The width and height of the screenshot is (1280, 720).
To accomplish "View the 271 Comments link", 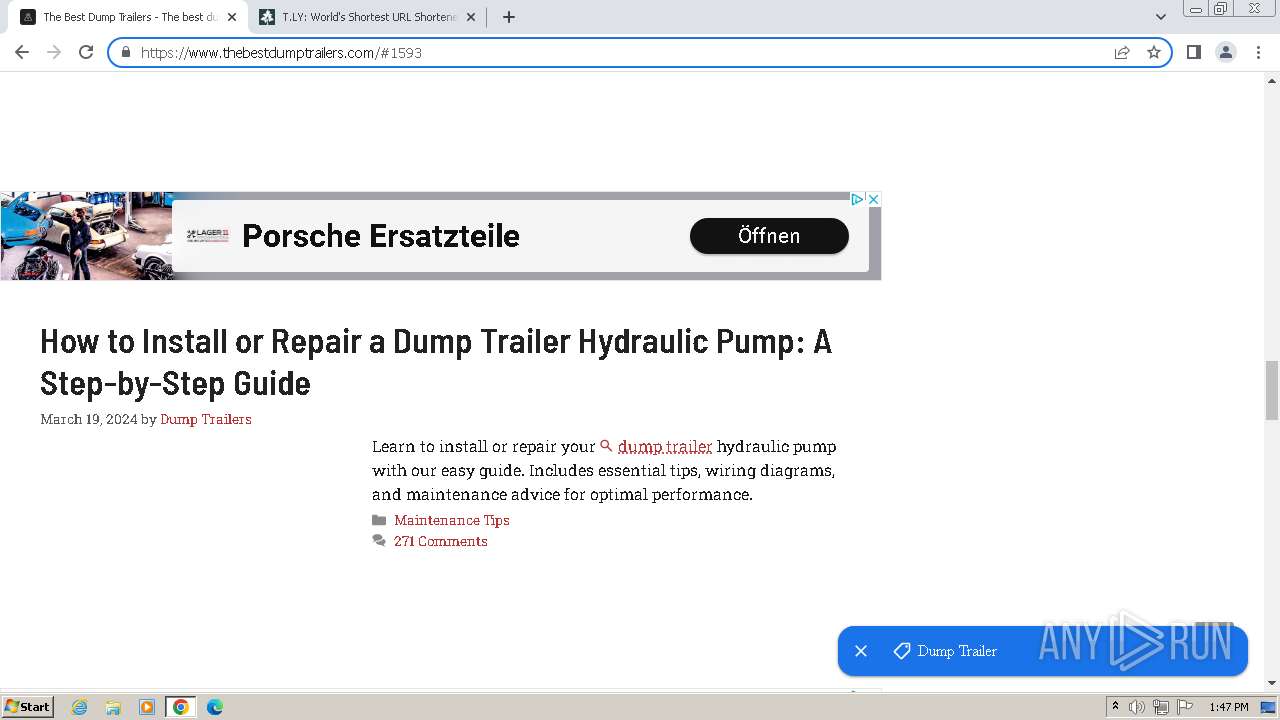I will click(441, 541).
